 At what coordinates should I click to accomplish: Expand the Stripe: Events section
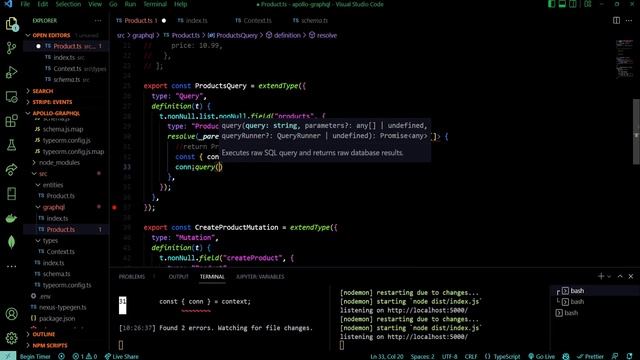[x=52, y=102]
